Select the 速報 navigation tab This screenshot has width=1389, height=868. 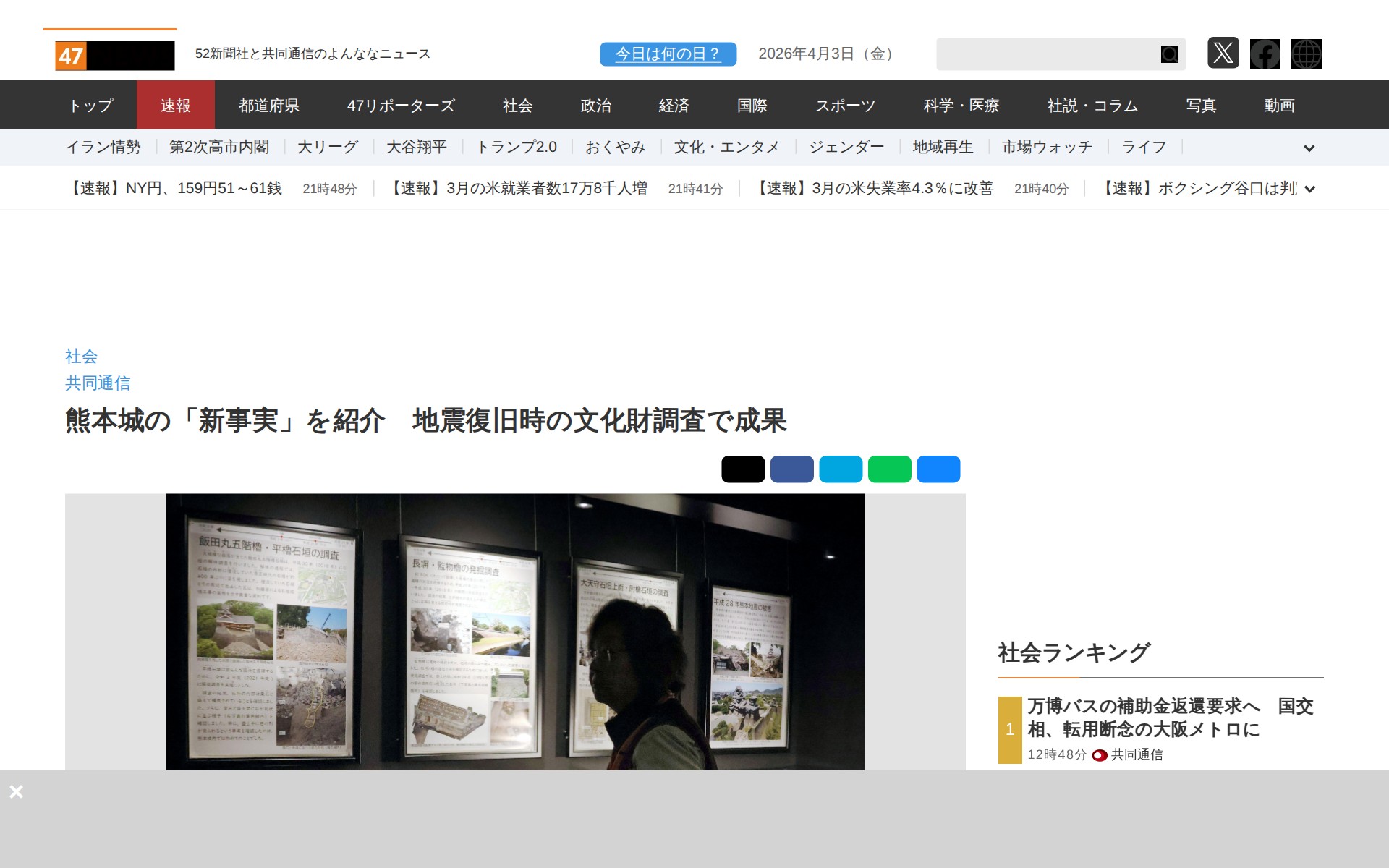(x=175, y=106)
